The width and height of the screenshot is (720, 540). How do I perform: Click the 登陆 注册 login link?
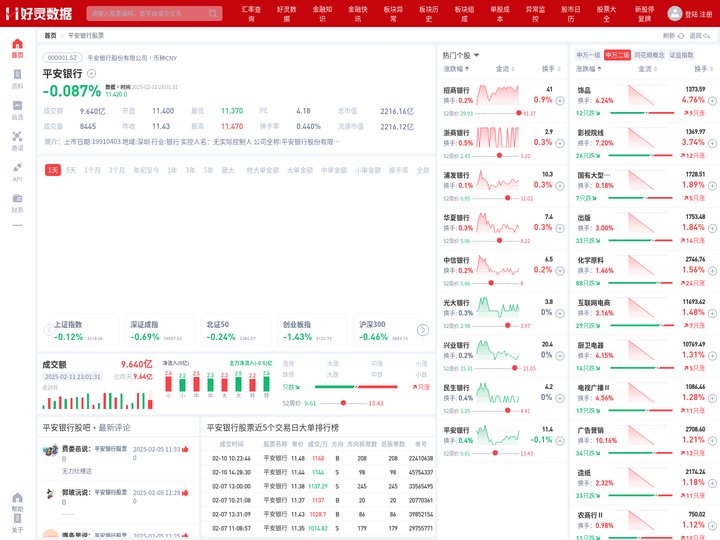point(698,14)
